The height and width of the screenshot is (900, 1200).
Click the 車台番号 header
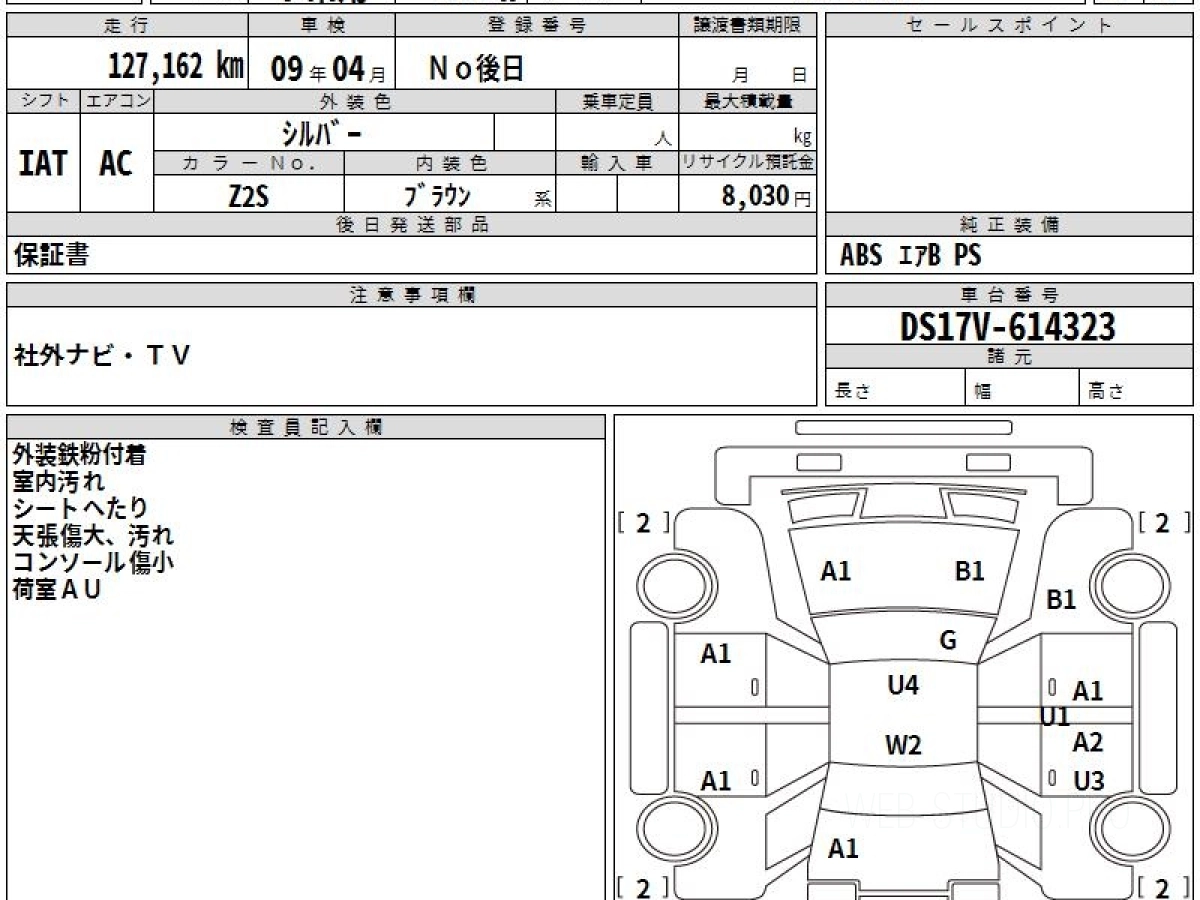[x=1009, y=295]
